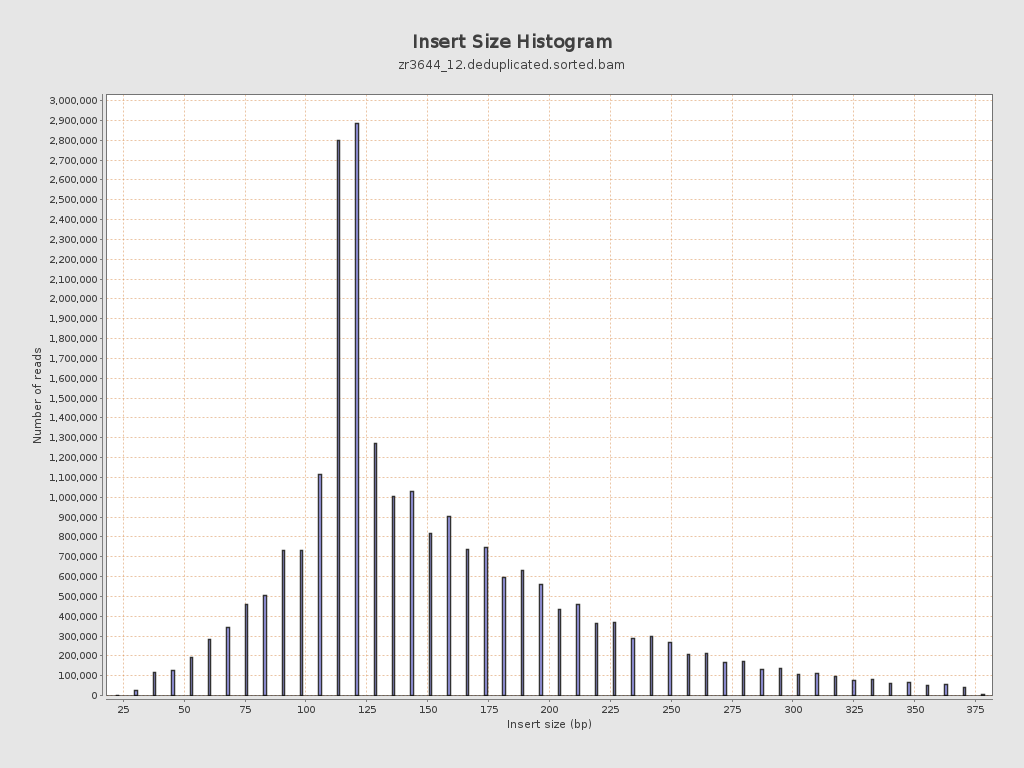Click the 2,500,000 y-axis tick label
The image size is (1024, 768).
[x=73, y=200]
